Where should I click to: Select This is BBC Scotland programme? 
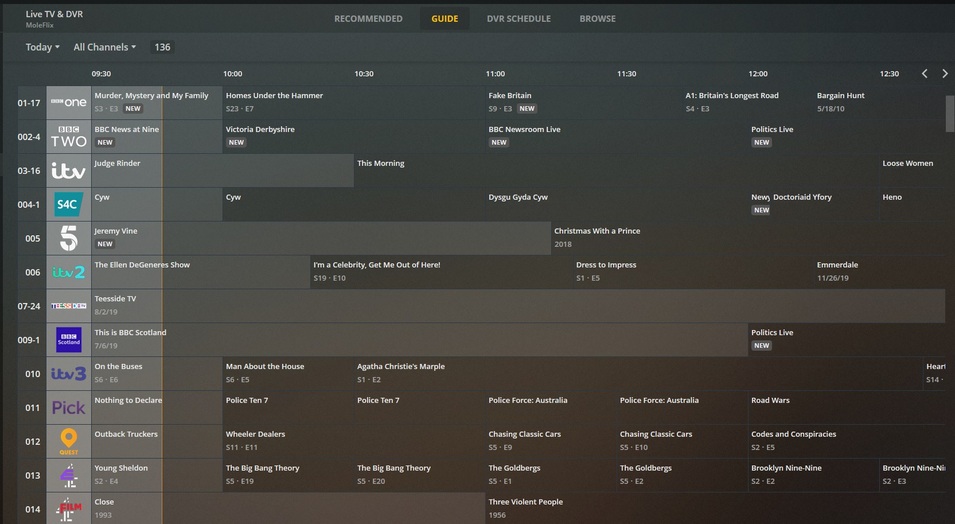pyautogui.click(x=419, y=340)
